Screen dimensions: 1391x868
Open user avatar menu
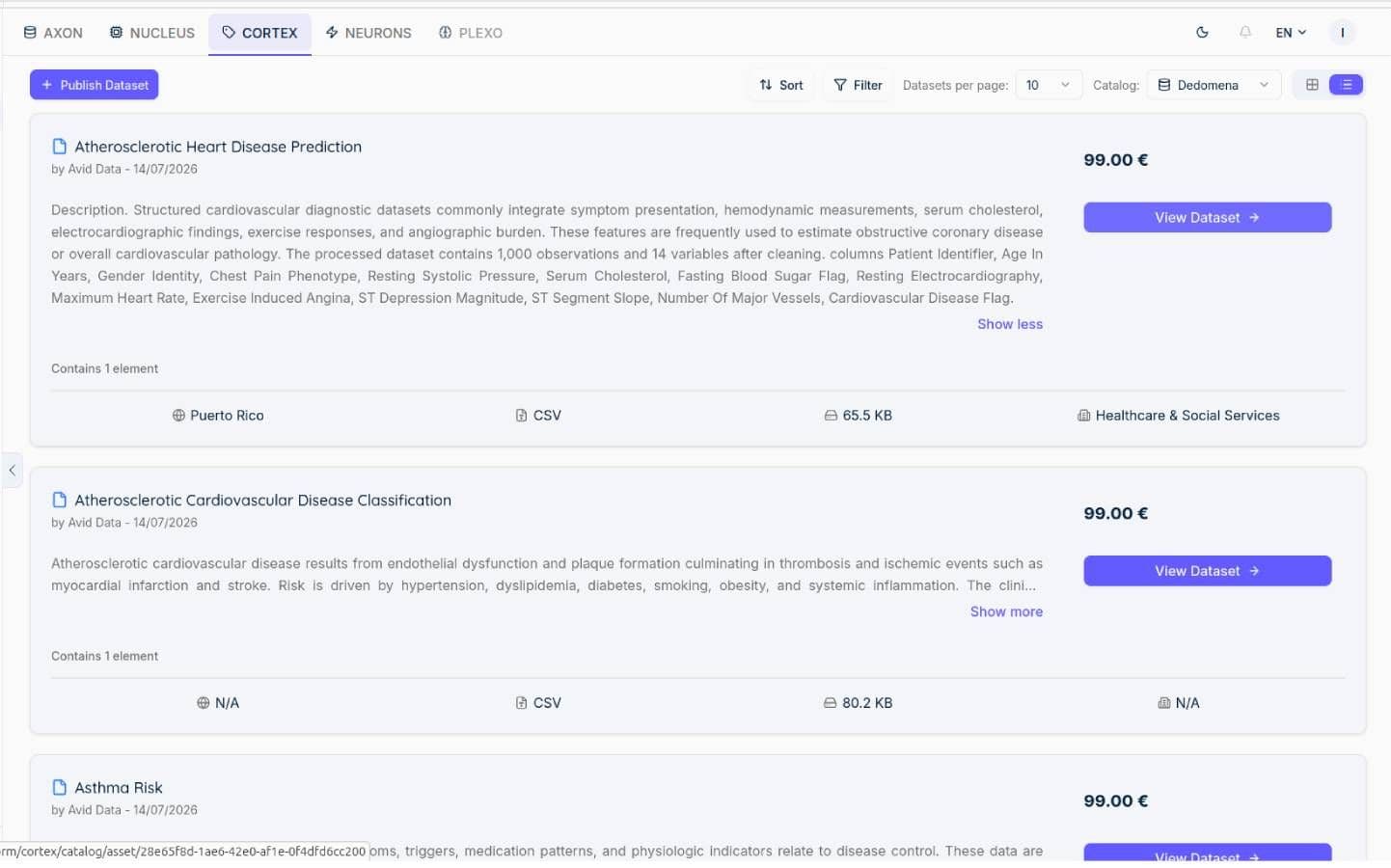tap(1342, 32)
